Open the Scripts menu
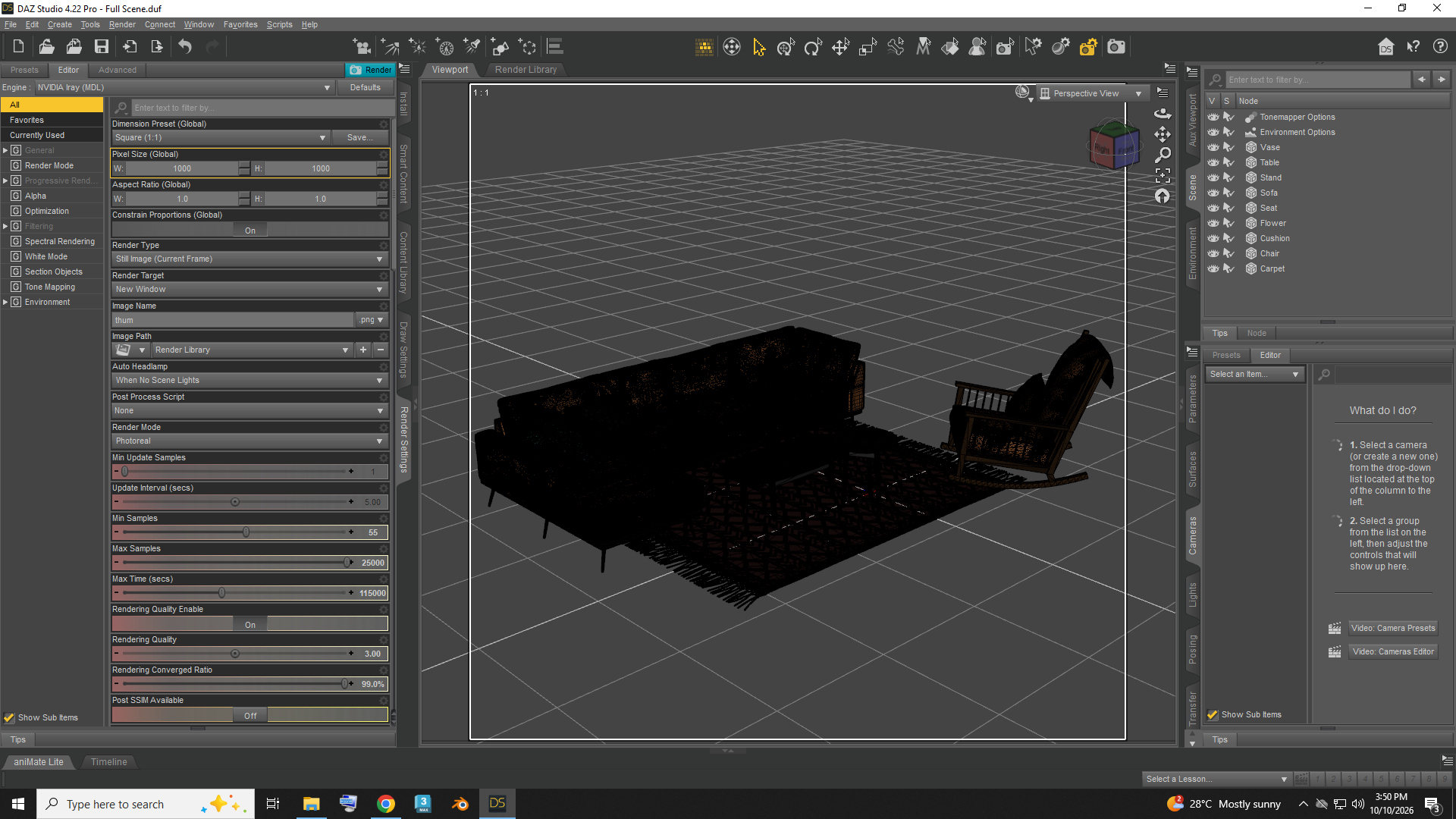This screenshot has width=1456, height=819. tap(279, 24)
